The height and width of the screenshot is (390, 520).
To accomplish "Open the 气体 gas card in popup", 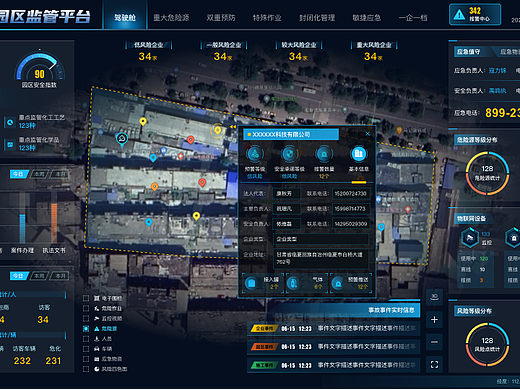I will pyautogui.click(x=307, y=283).
